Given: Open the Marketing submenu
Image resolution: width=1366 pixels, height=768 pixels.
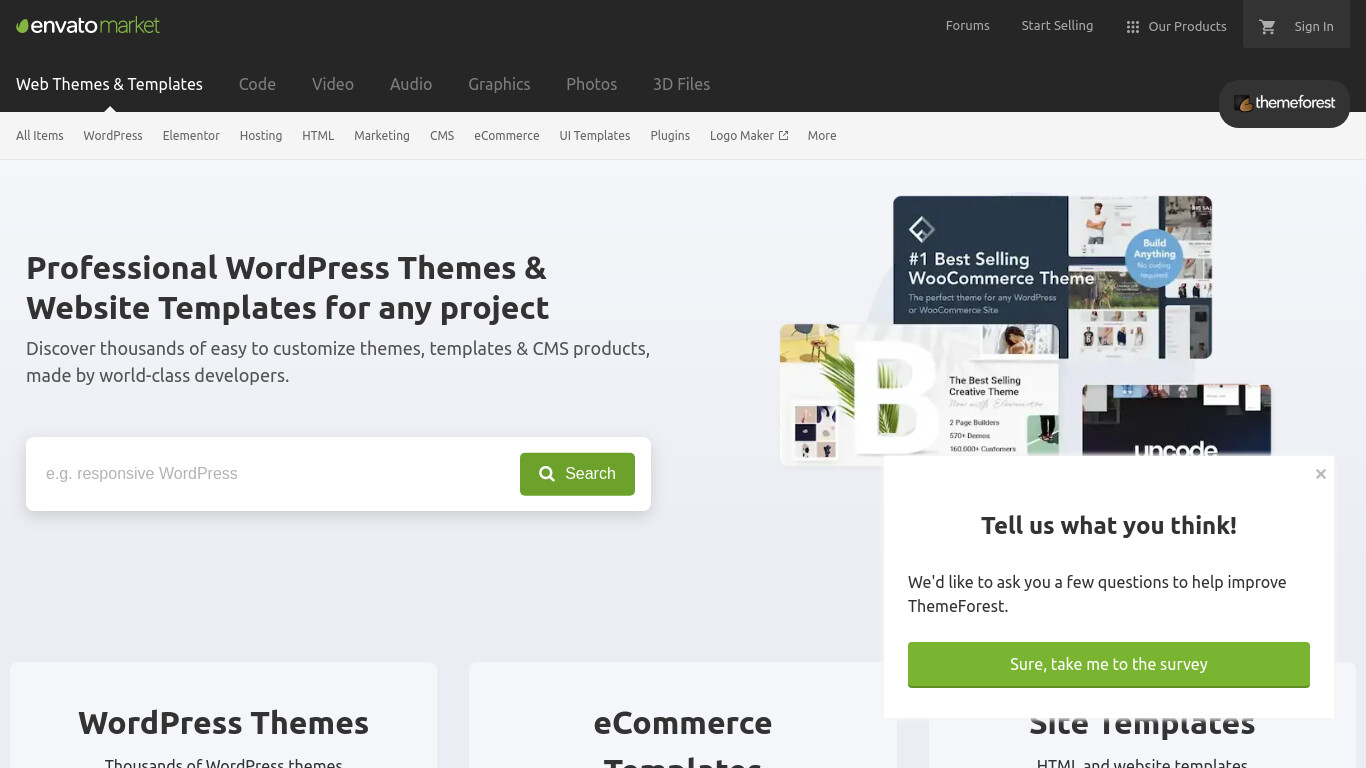Looking at the screenshot, I should (x=382, y=136).
